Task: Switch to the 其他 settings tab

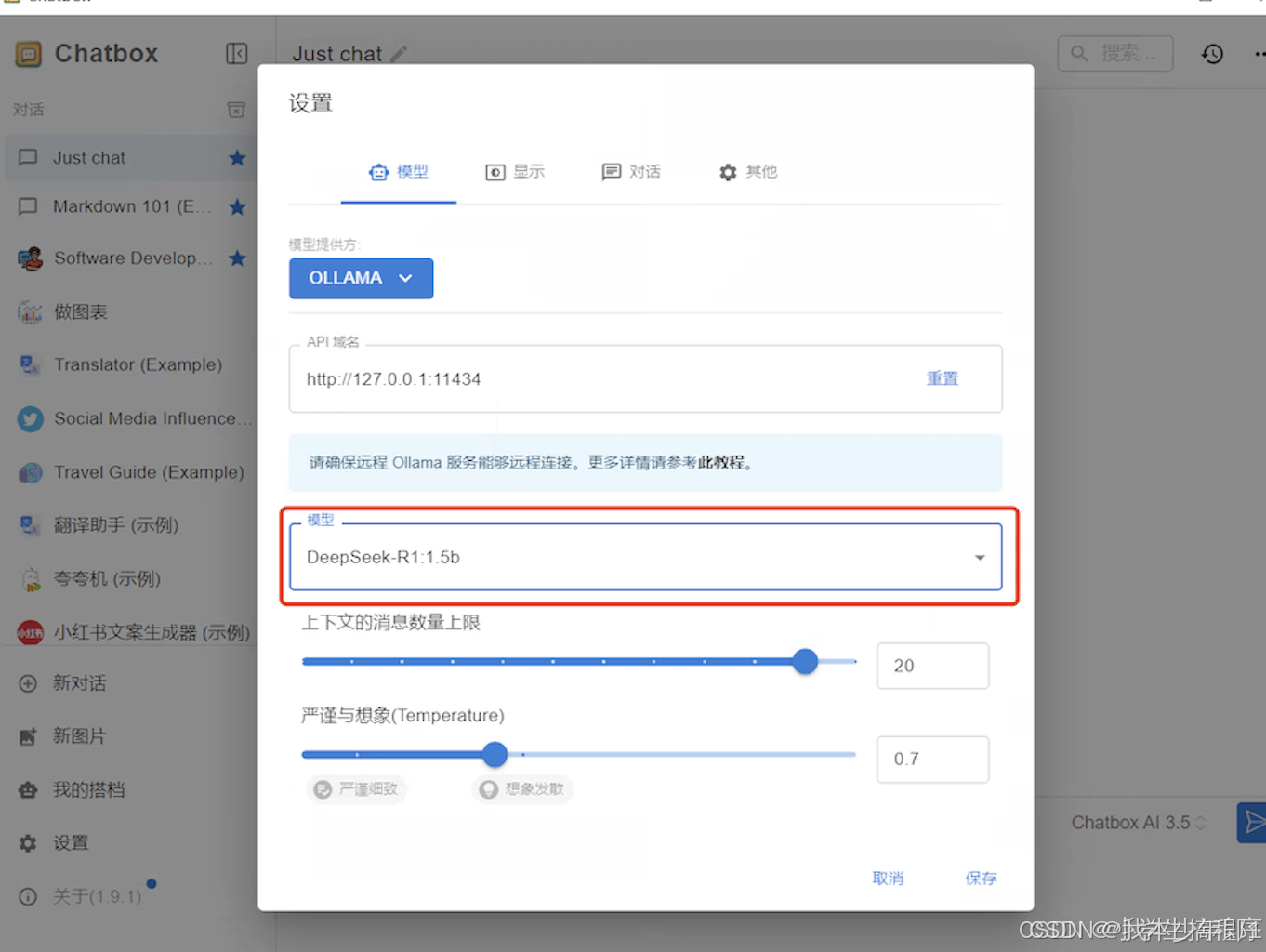Action: coord(748,172)
